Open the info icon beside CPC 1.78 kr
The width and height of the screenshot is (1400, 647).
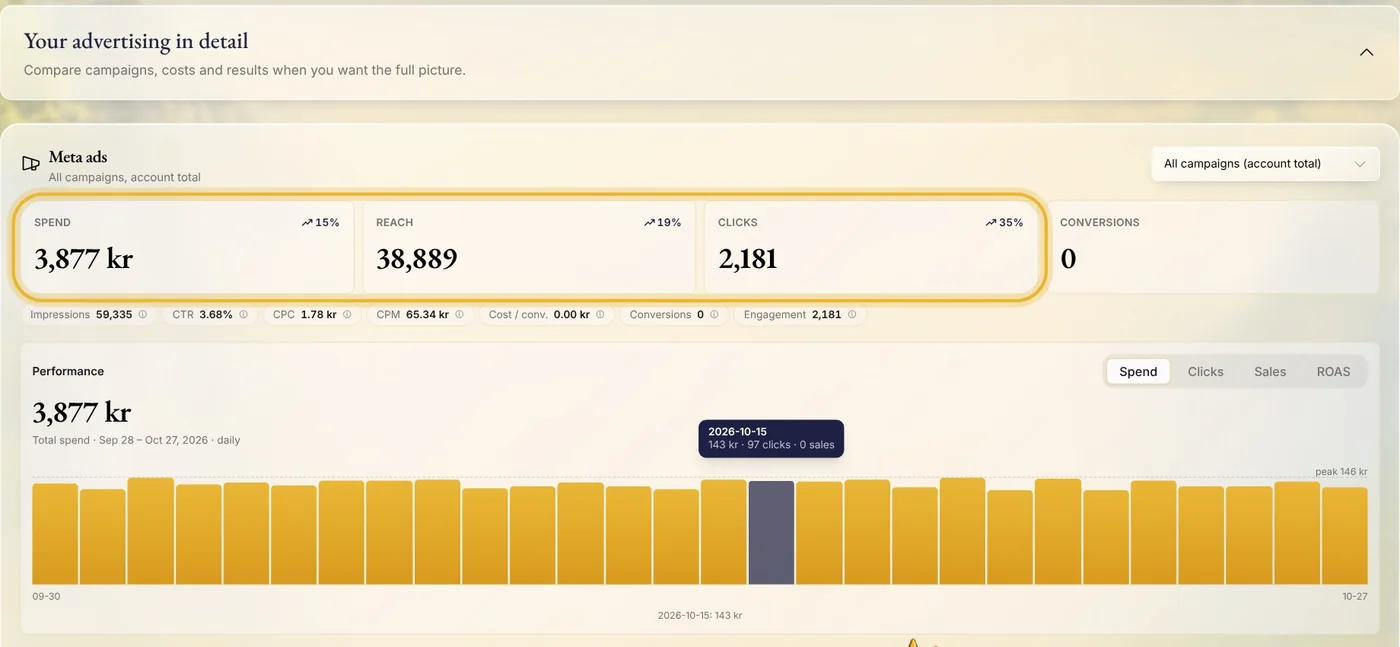point(347,314)
